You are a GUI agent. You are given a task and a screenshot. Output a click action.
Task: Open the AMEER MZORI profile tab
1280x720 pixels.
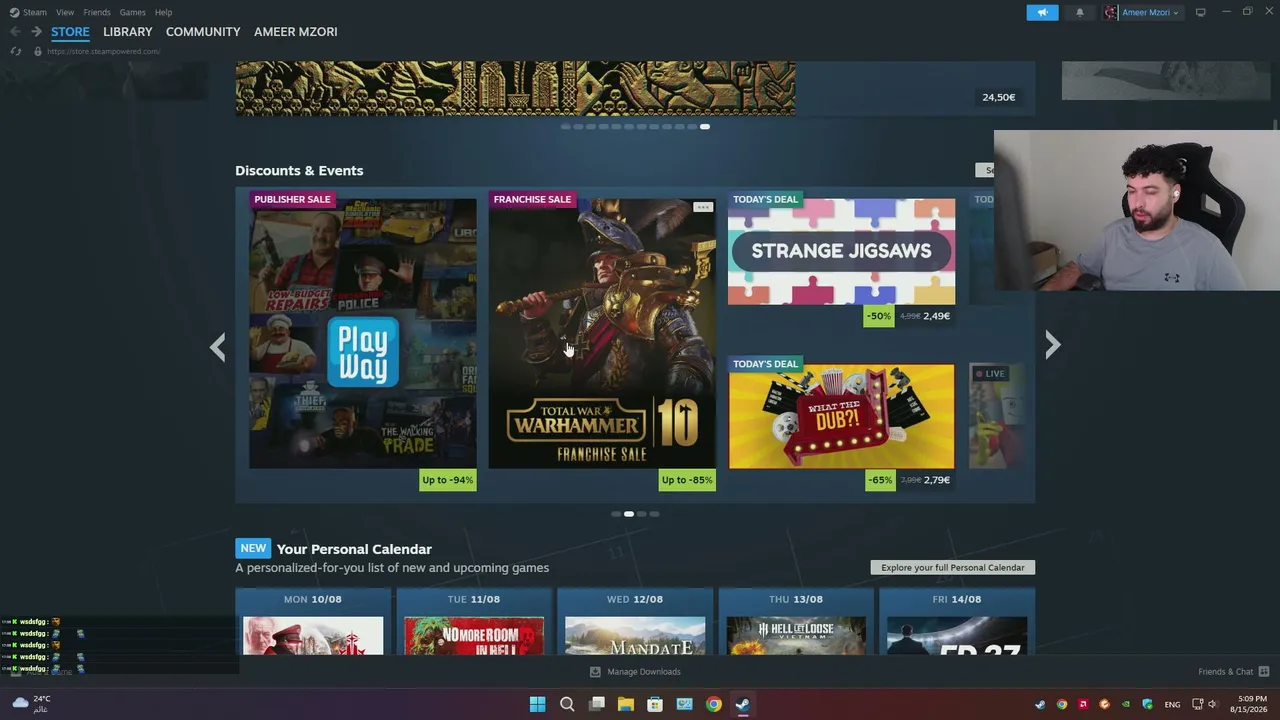pos(296,32)
